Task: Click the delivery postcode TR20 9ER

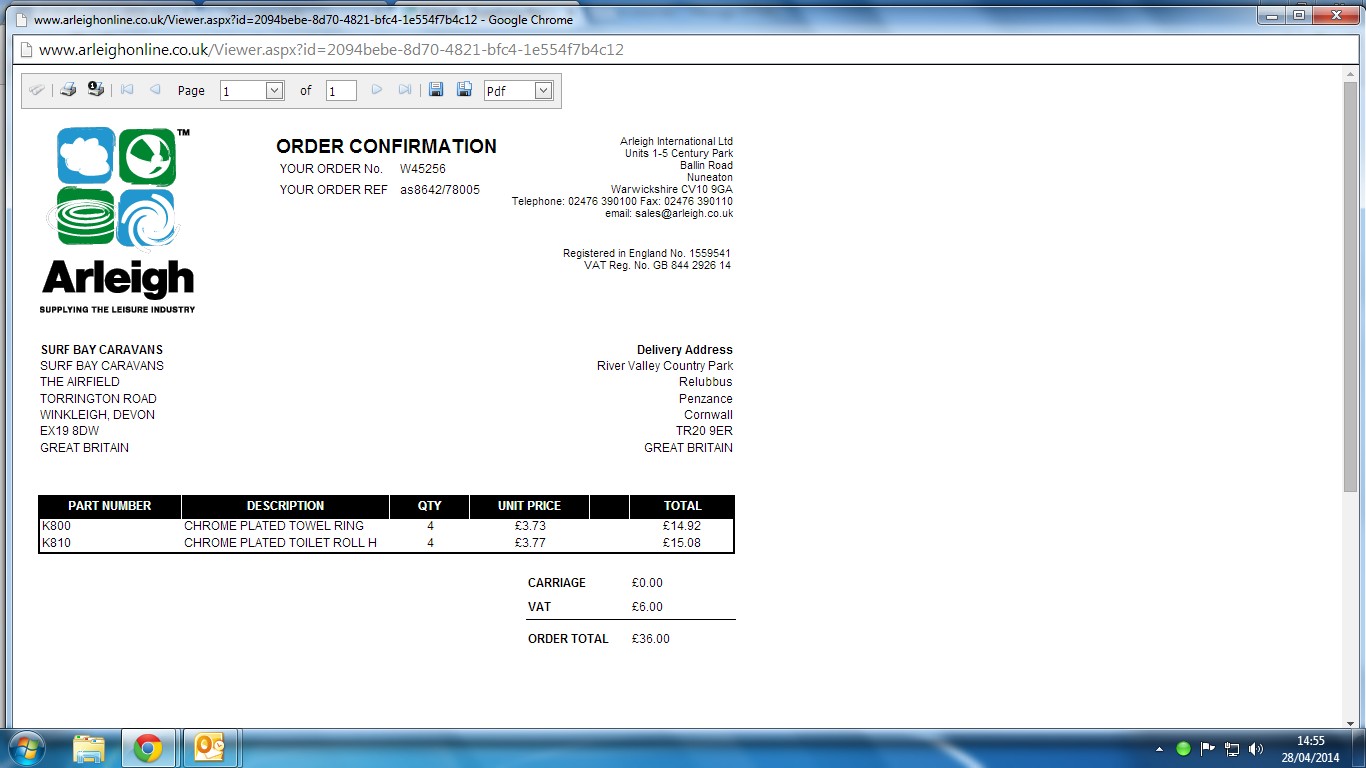Action: 704,431
